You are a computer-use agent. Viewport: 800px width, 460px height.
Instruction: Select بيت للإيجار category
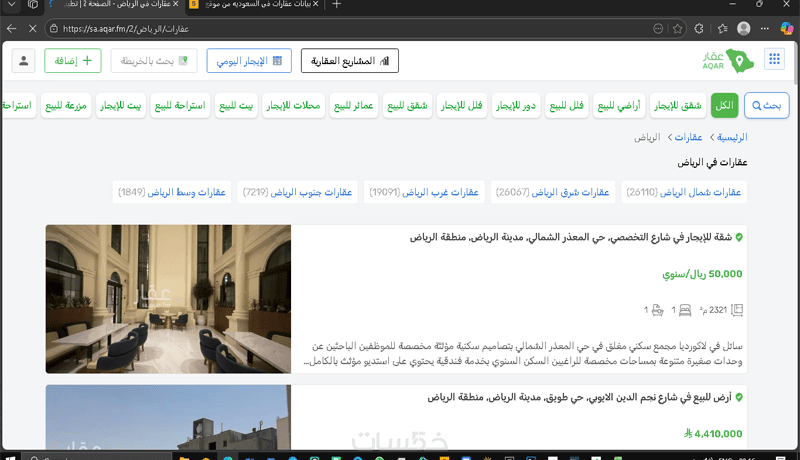click(x=120, y=105)
